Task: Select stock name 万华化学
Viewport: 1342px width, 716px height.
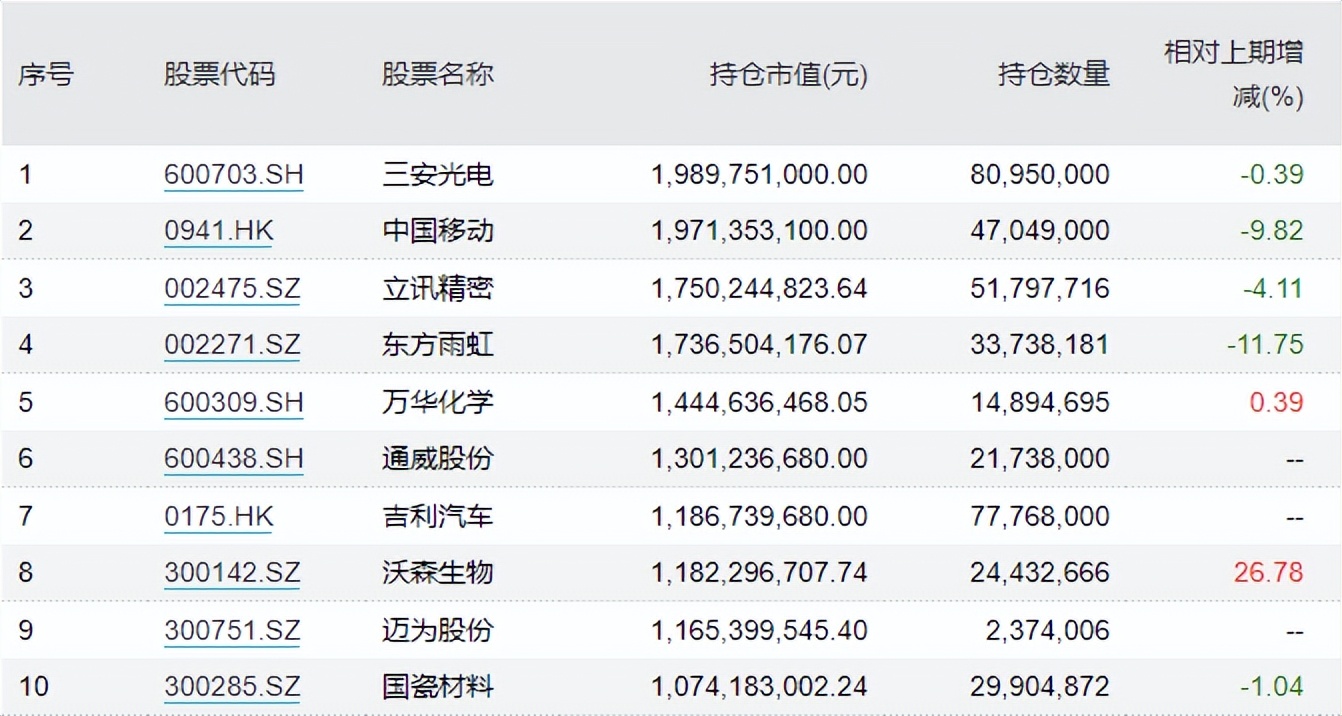Action: click(438, 403)
